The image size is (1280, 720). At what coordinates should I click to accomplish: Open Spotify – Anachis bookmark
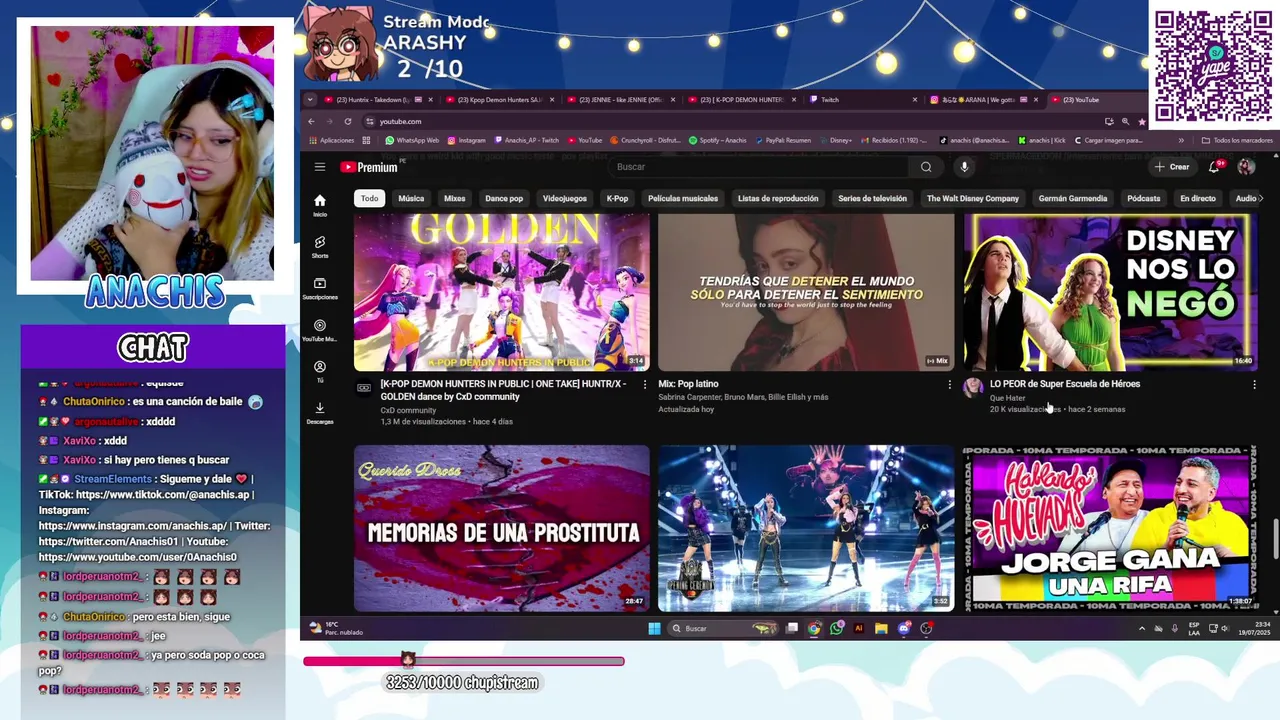coord(718,140)
